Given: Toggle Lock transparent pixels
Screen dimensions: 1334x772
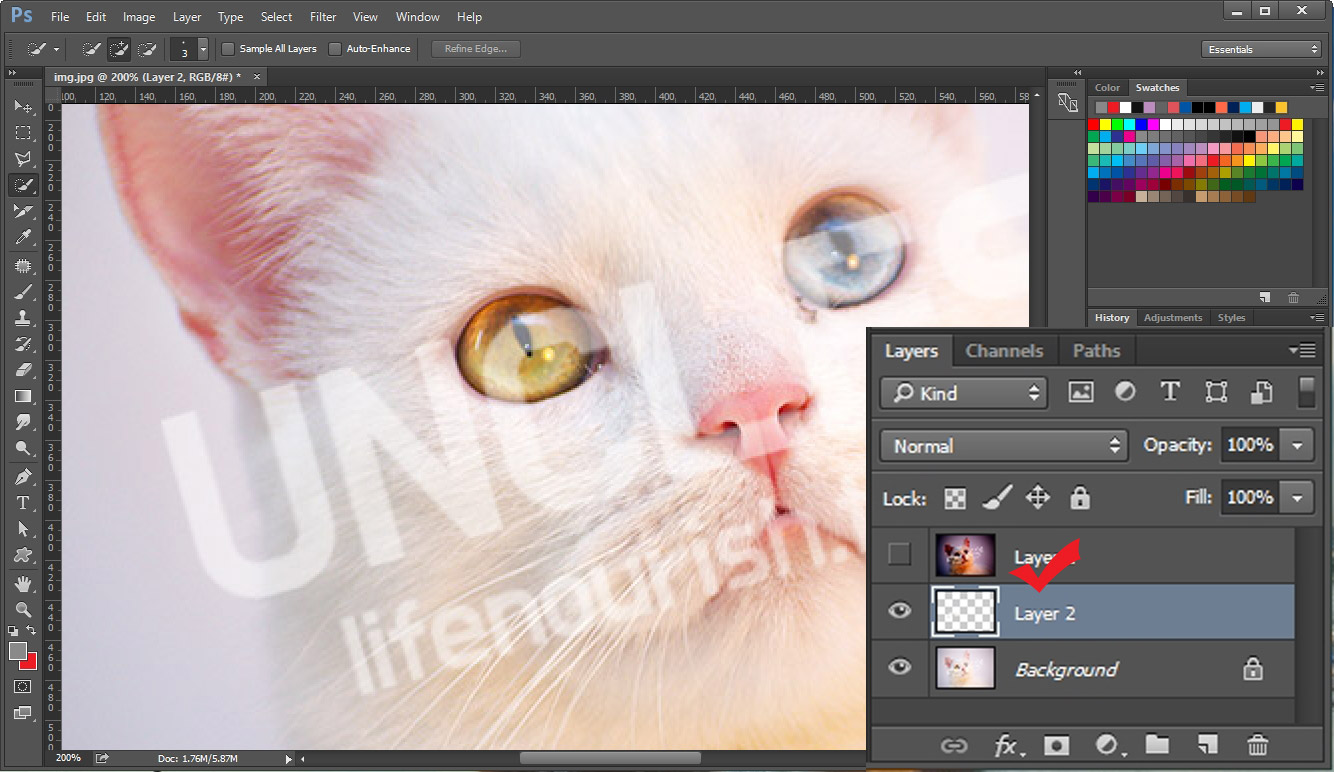Looking at the screenshot, I should [956, 498].
